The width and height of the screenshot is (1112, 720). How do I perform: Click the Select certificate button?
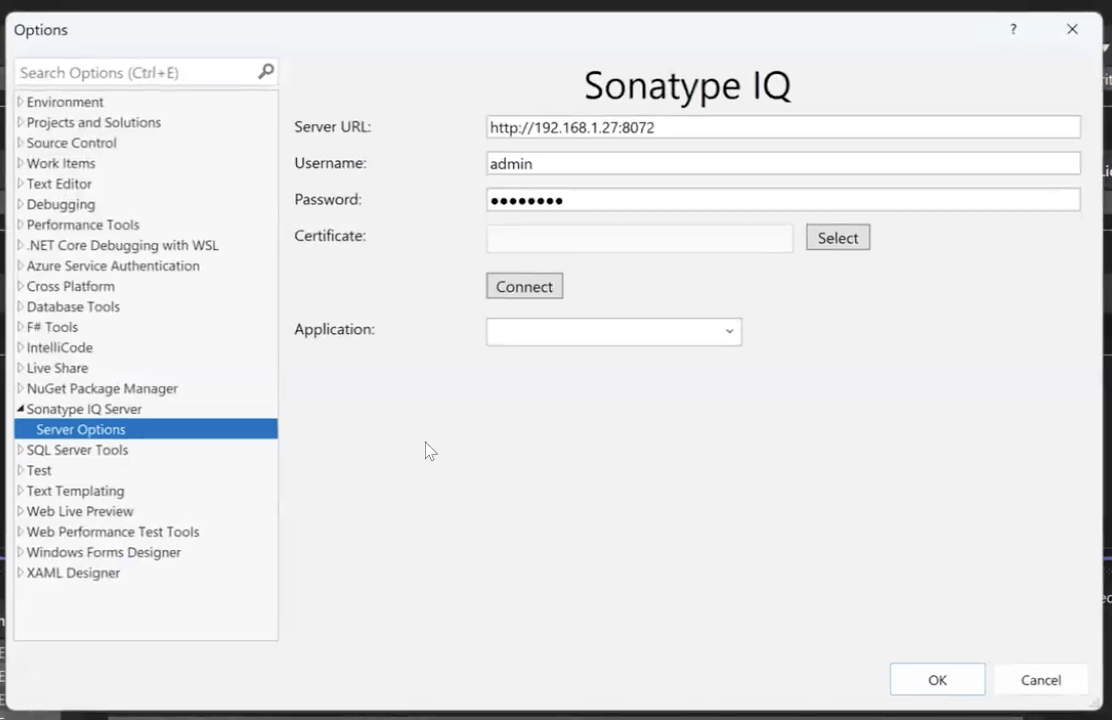838,238
